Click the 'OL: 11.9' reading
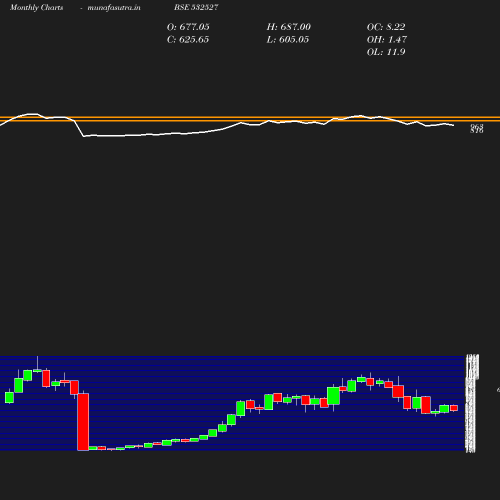500x500 pixels. pos(386,52)
